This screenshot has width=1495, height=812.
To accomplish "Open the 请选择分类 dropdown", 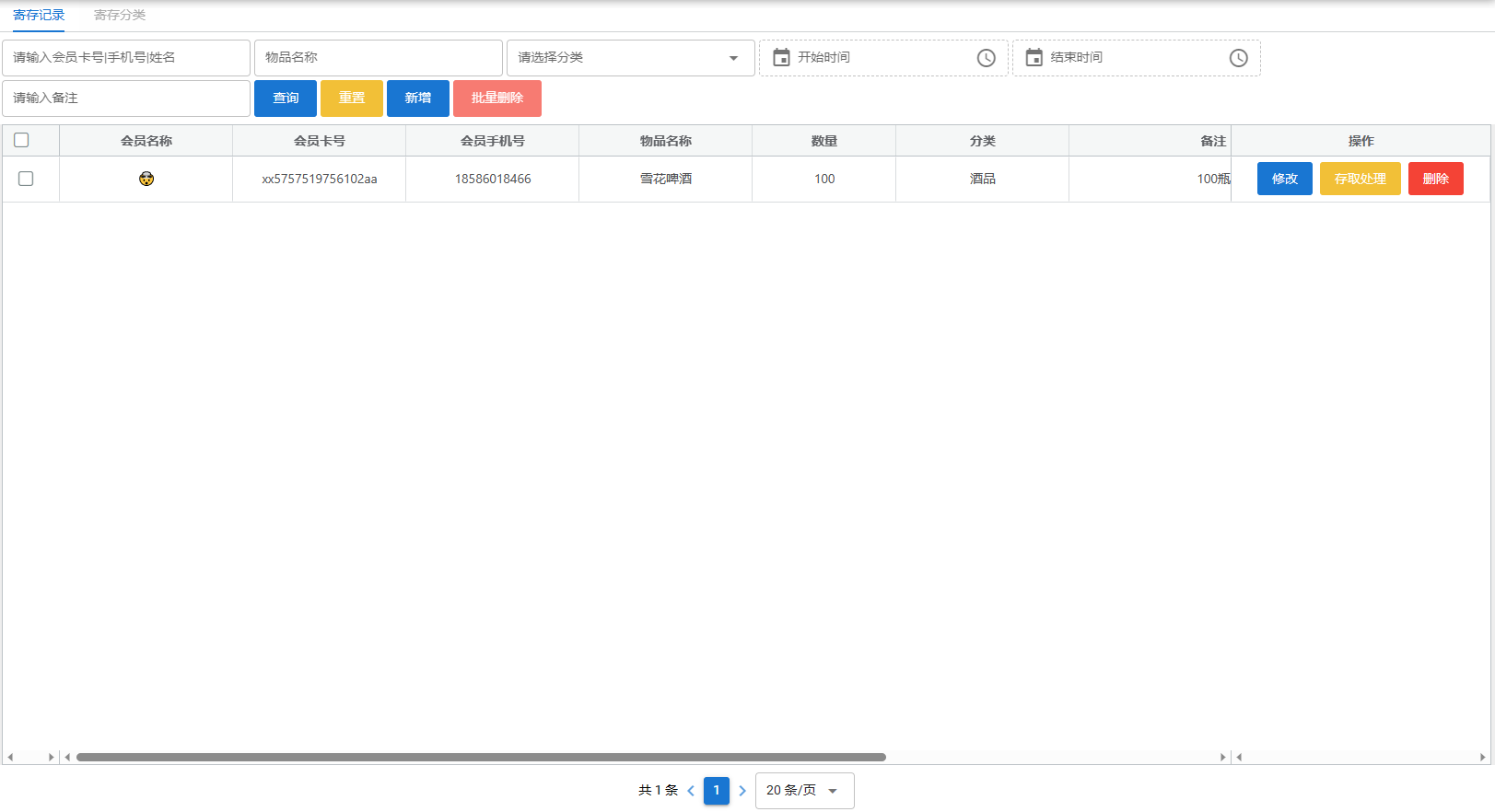I will (631, 57).
